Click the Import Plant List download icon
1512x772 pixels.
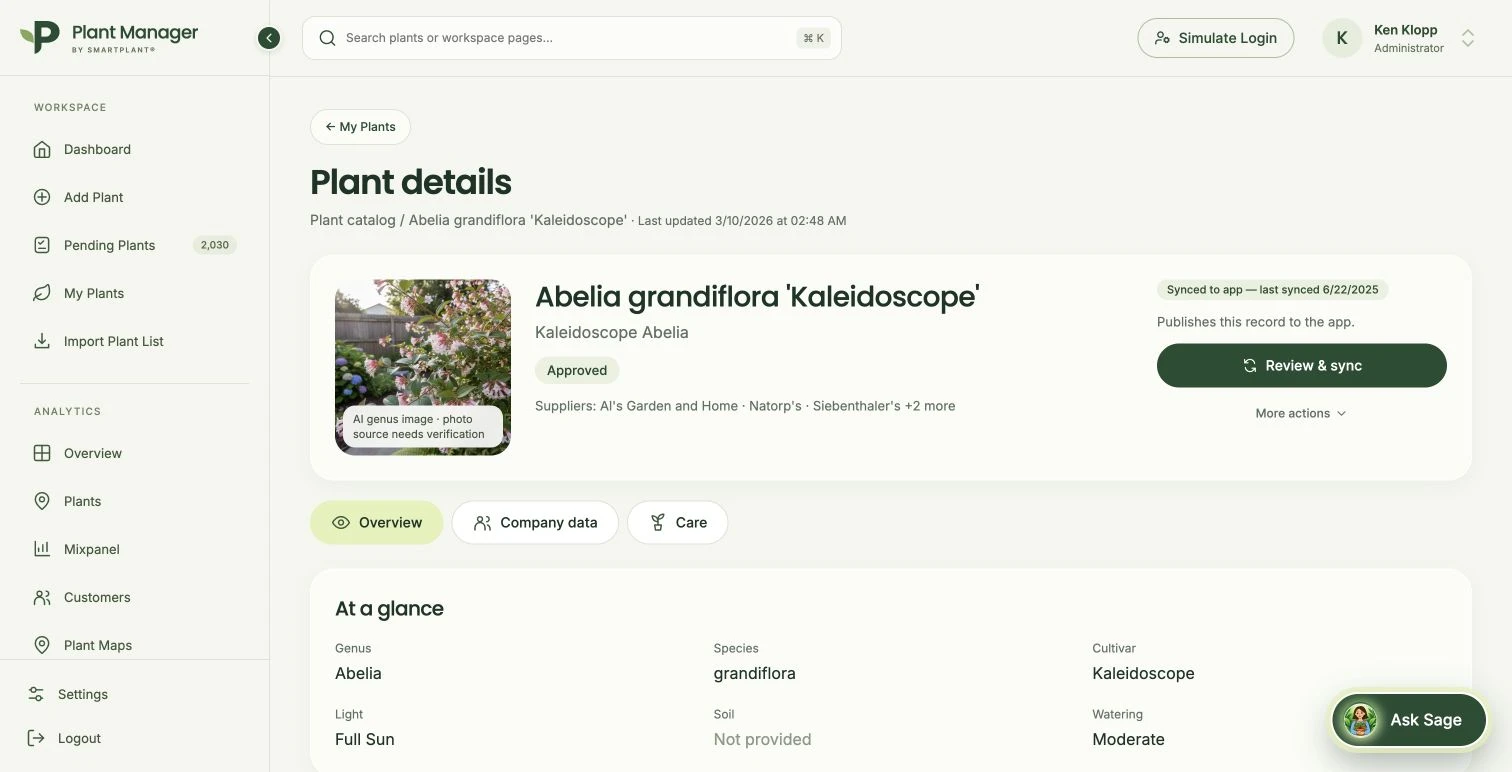tap(42, 341)
